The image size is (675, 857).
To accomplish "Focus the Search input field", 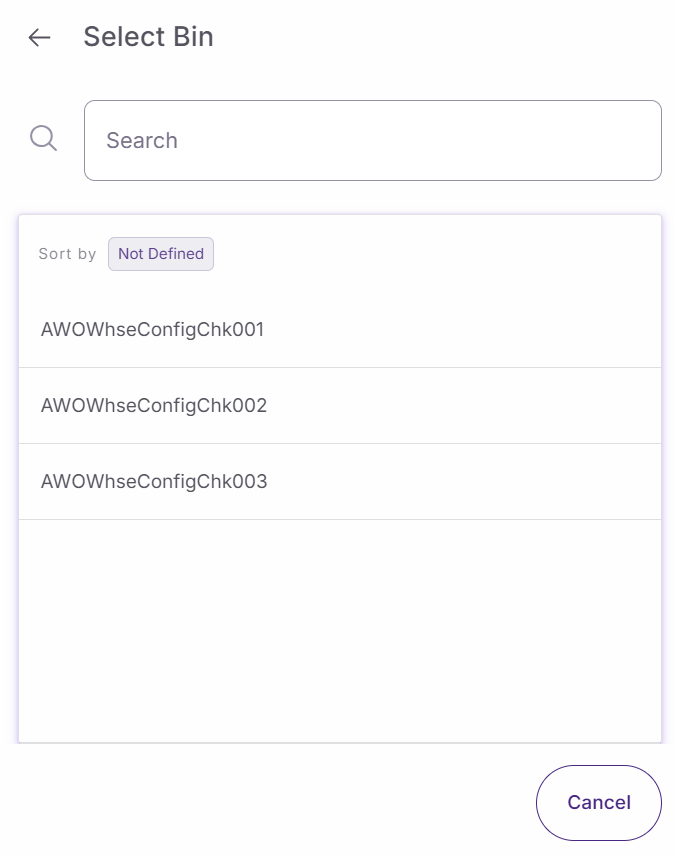I will 372,140.
